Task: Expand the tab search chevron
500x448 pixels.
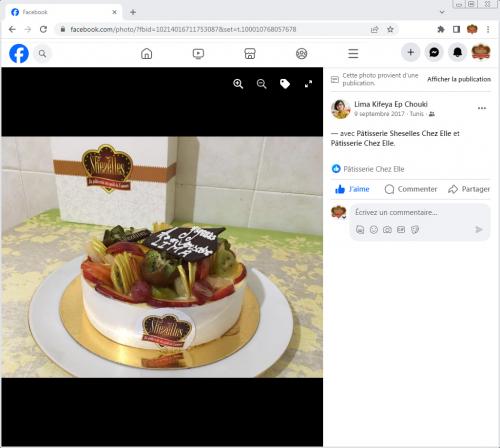Action: tap(442, 12)
